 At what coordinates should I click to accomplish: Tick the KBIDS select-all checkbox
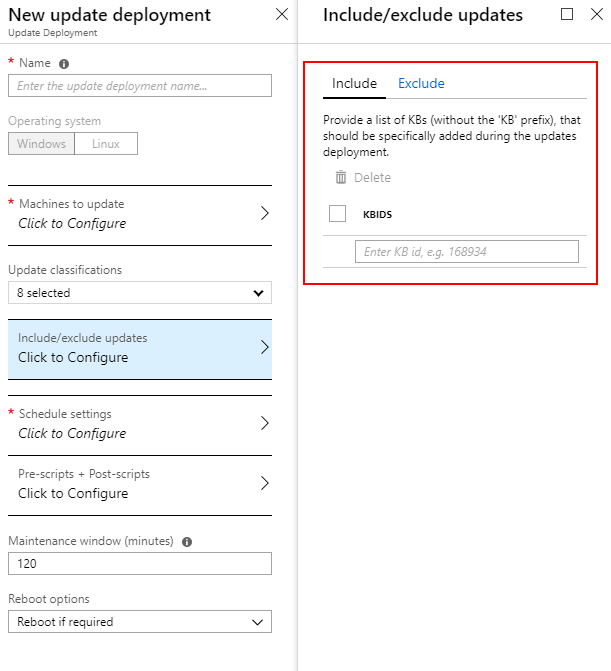[338, 214]
